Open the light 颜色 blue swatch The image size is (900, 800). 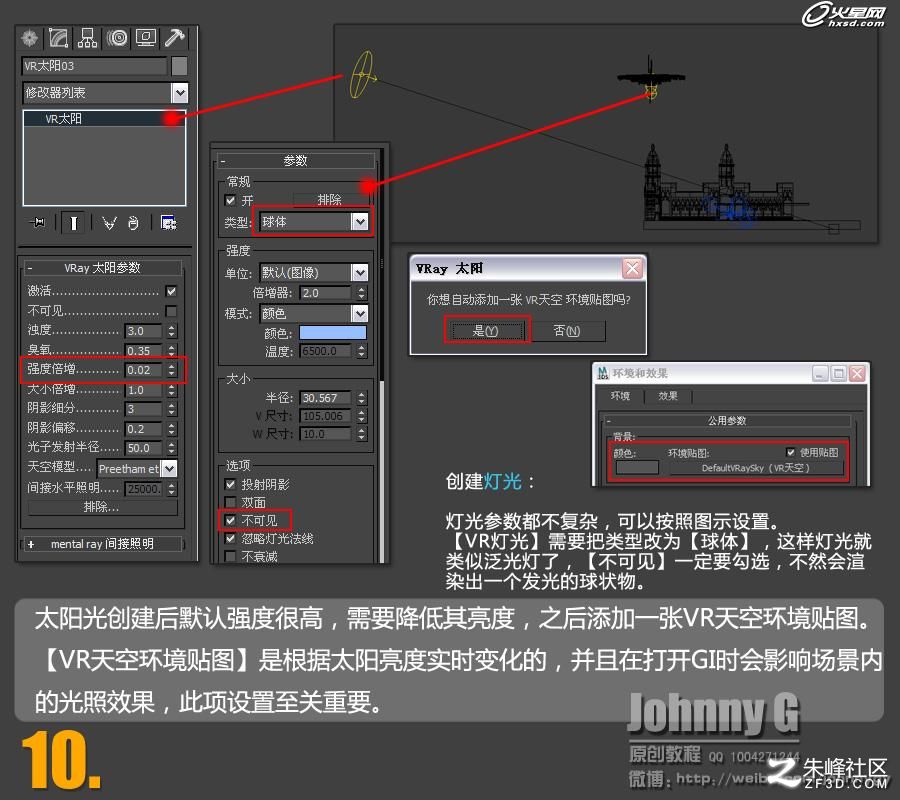pos(333,333)
